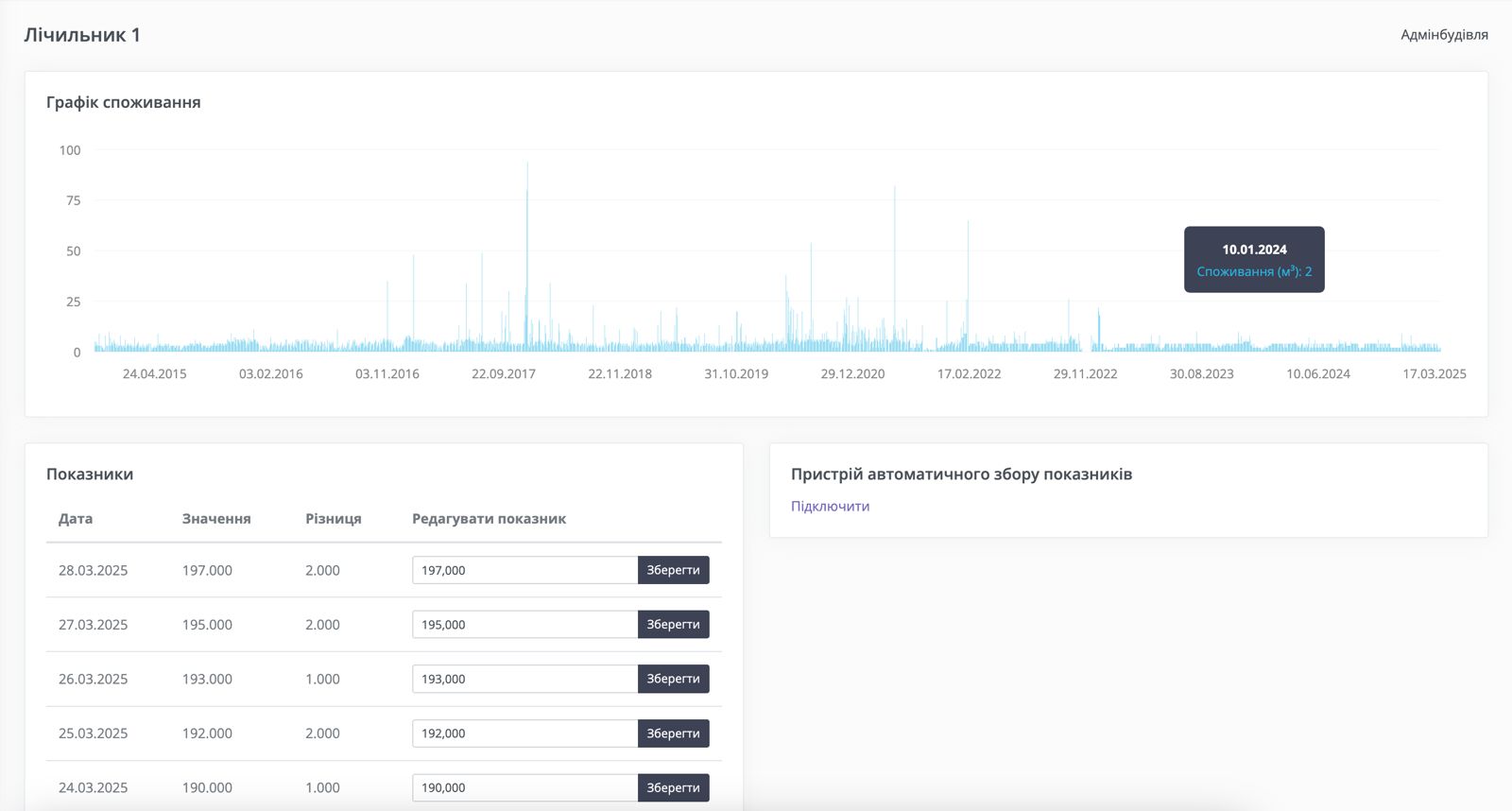Click the Адмінбудівля label in the header
Screen dimensions: 1512x811
[x=1444, y=35]
